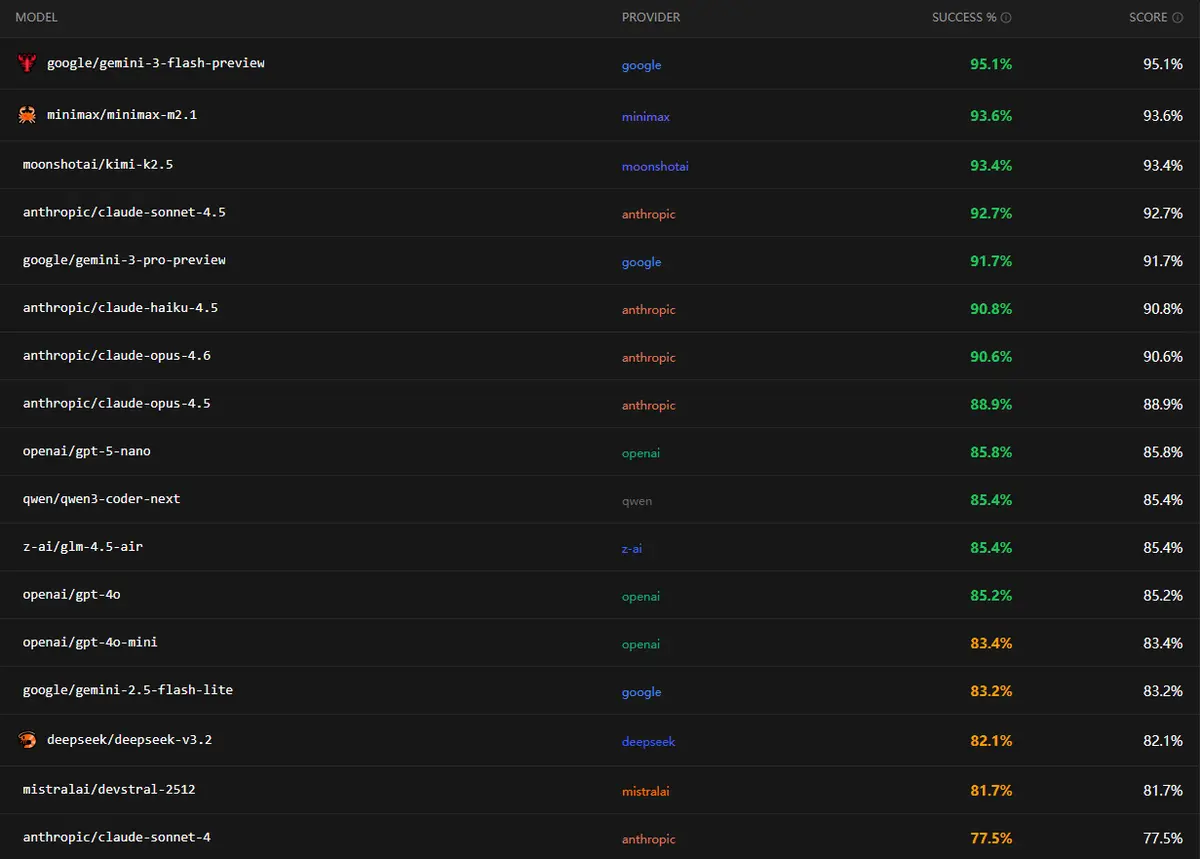Select the anthropic/claude-opus-4.5 model name
The image size is (1200, 859).
117,404
